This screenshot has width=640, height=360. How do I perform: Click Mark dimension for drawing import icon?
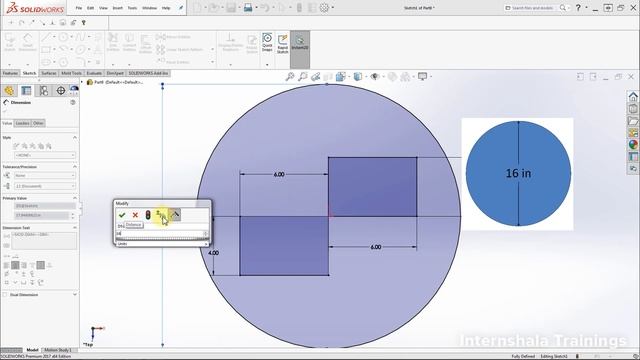(175, 214)
